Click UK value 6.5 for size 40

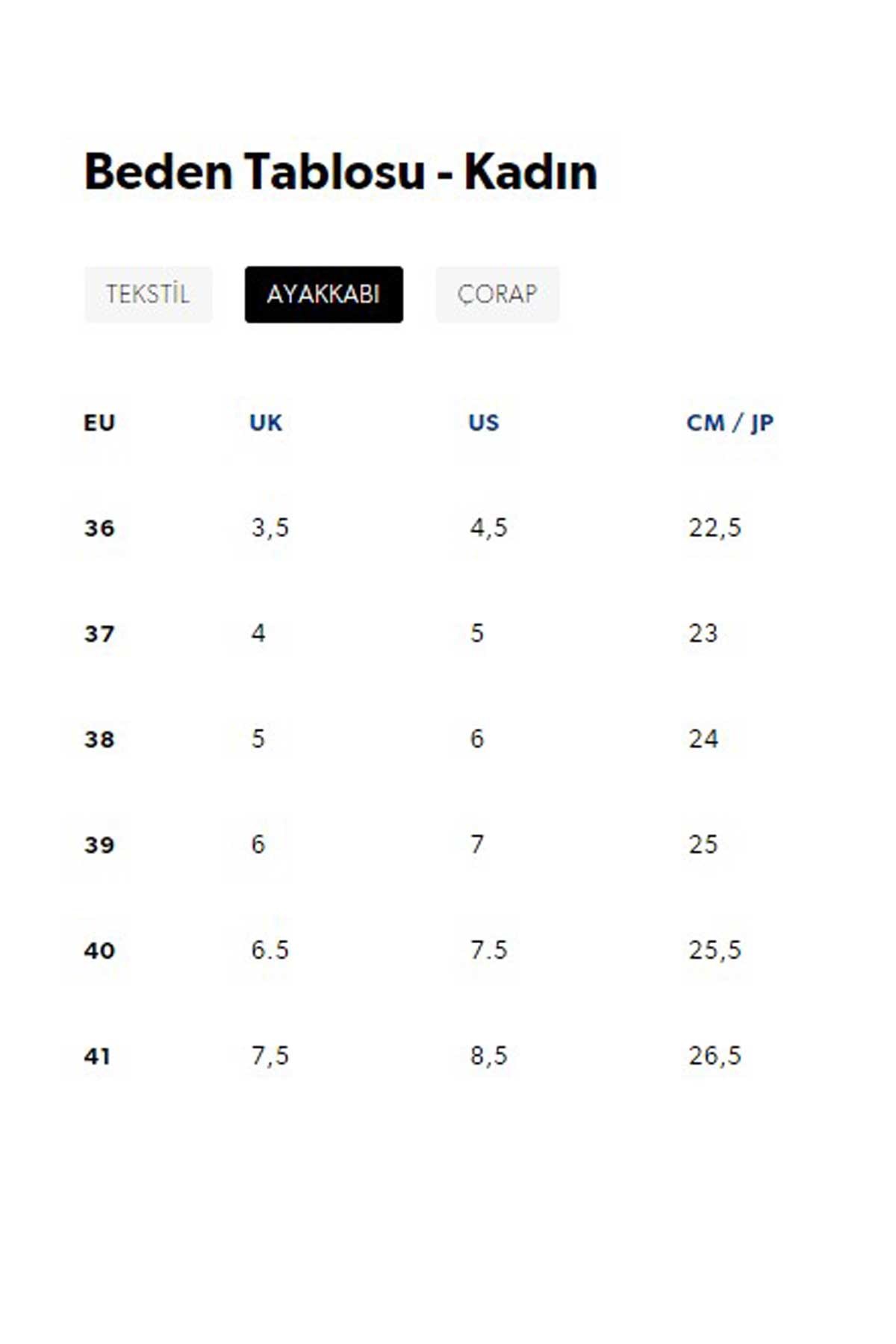coord(270,950)
